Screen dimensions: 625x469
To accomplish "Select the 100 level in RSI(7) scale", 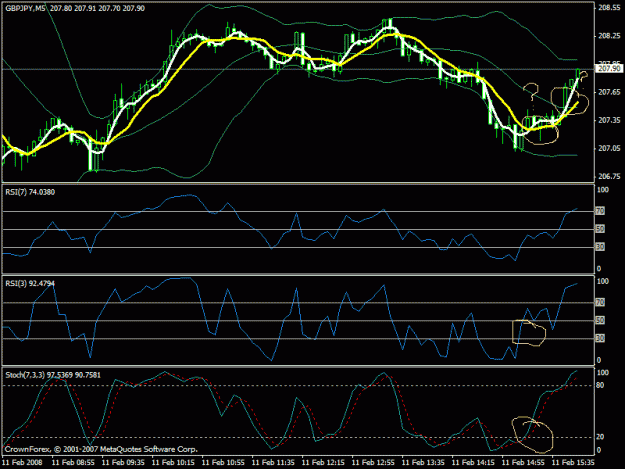I will pos(603,190).
